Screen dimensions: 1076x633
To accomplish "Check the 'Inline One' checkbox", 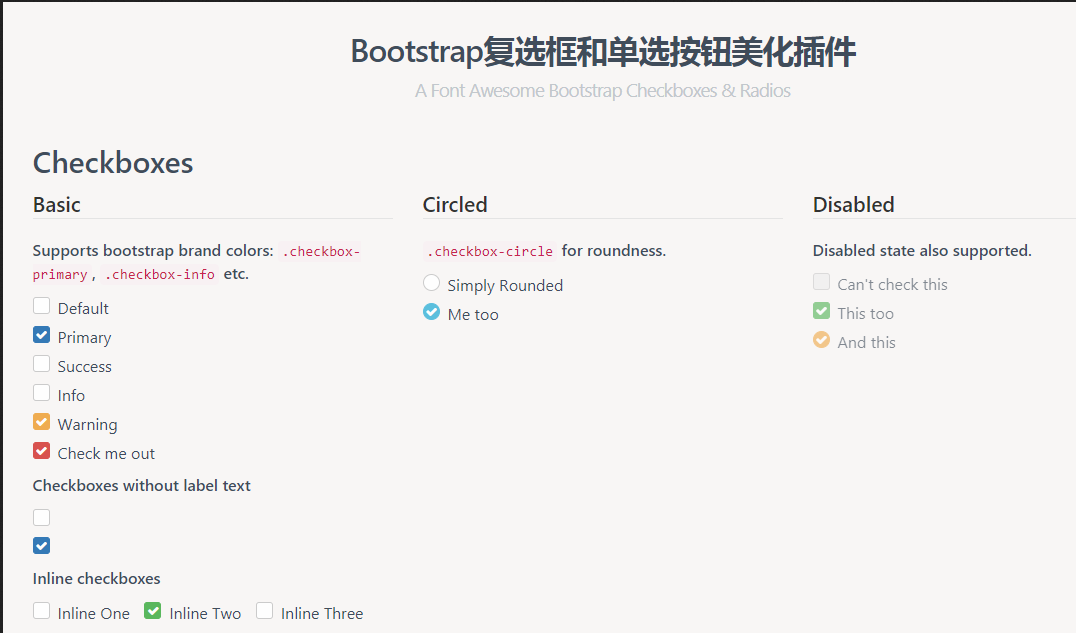I will [41, 610].
